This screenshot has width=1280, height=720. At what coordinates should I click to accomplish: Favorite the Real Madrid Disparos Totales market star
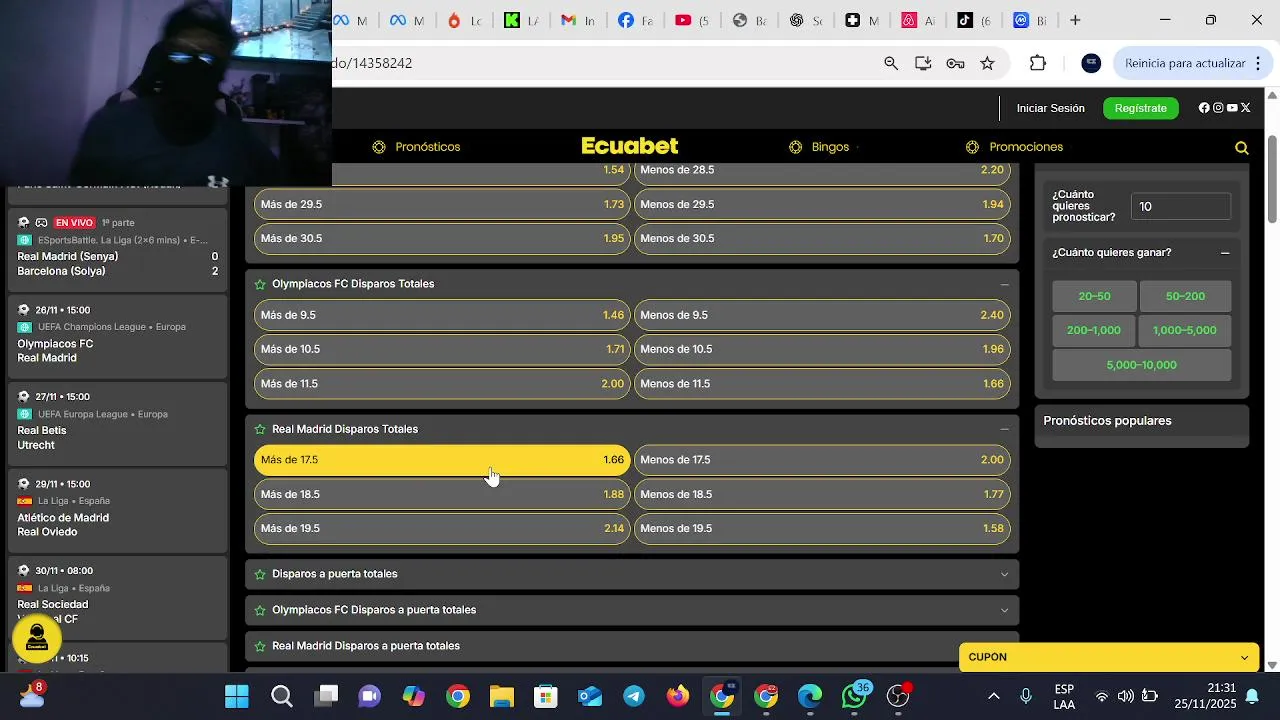pos(260,429)
